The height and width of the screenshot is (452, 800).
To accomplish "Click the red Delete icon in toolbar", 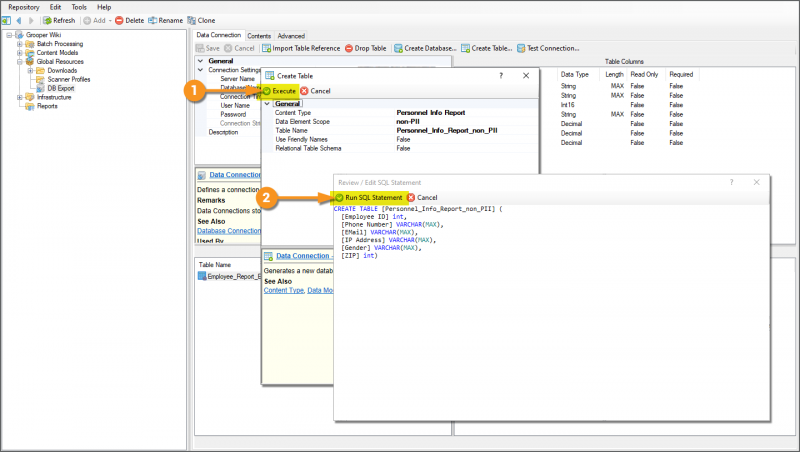I will (120, 20).
